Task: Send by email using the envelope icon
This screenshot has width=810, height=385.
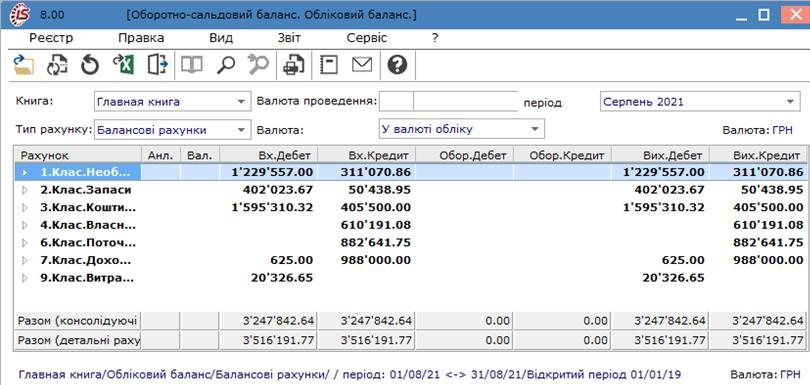Action: click(362, 65)
